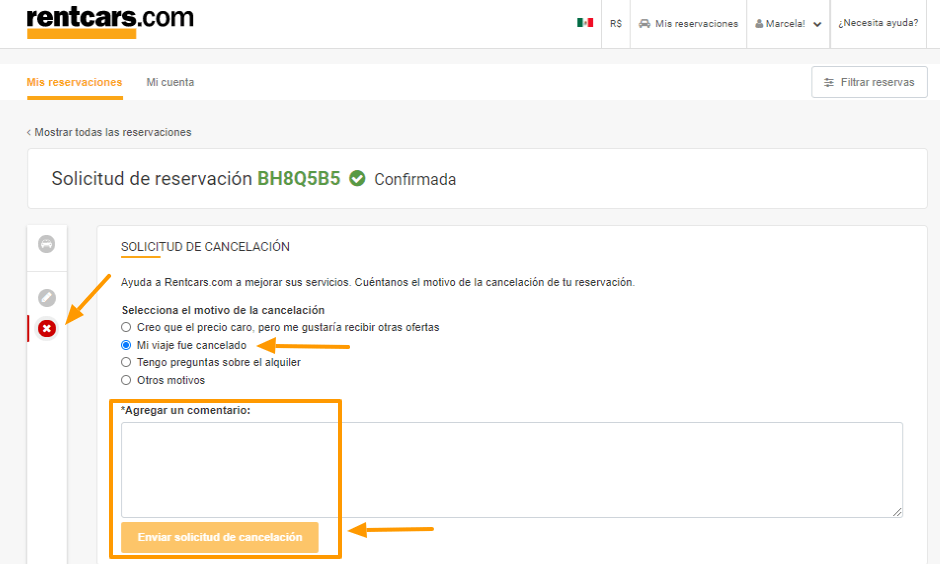Select 'Creo que el precio caro' radio option
Screen dimensions: 940x564
pyautogui.click(x=126, y=327)
